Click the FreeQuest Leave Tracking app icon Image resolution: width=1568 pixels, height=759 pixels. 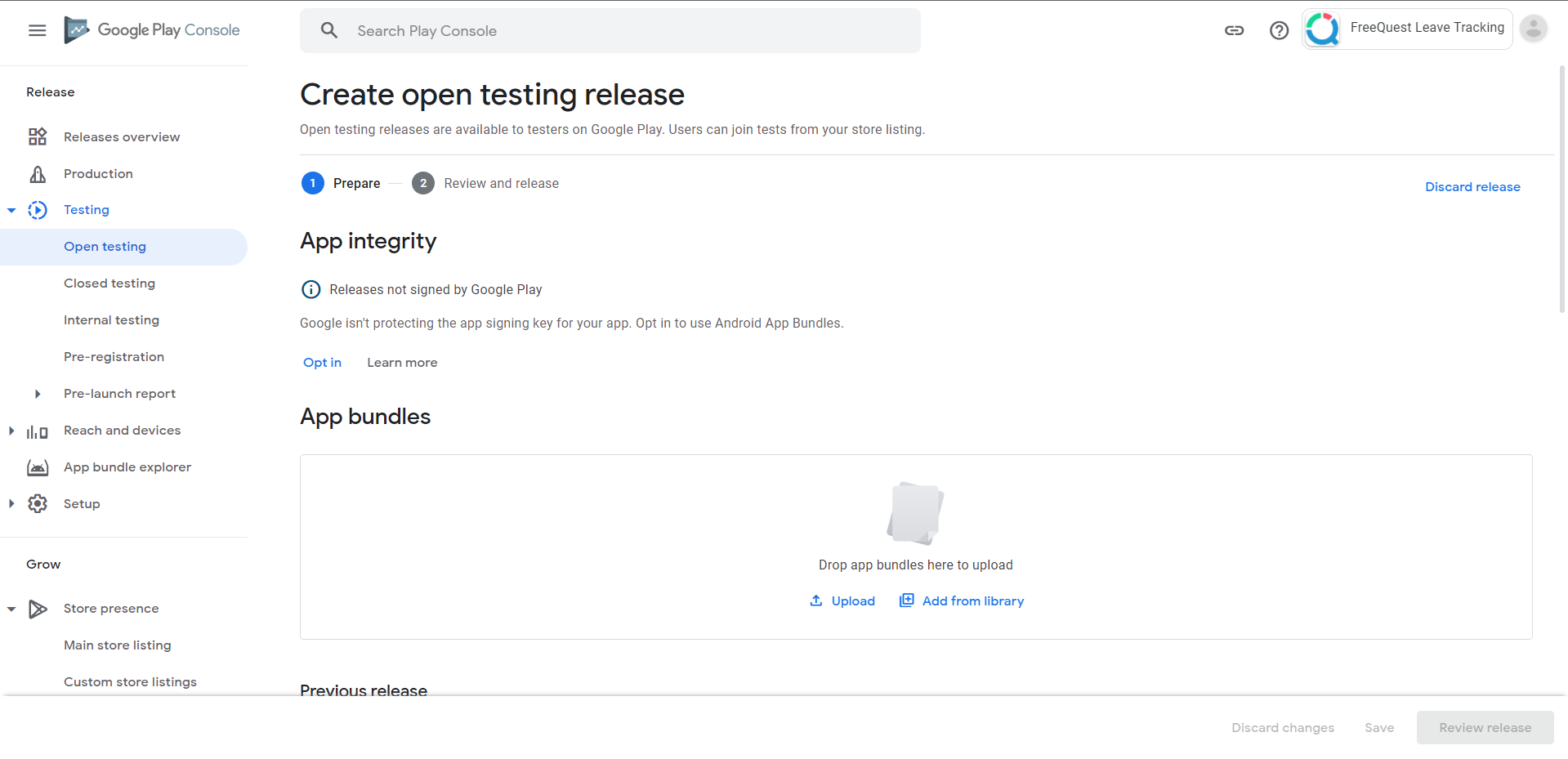1322,28
